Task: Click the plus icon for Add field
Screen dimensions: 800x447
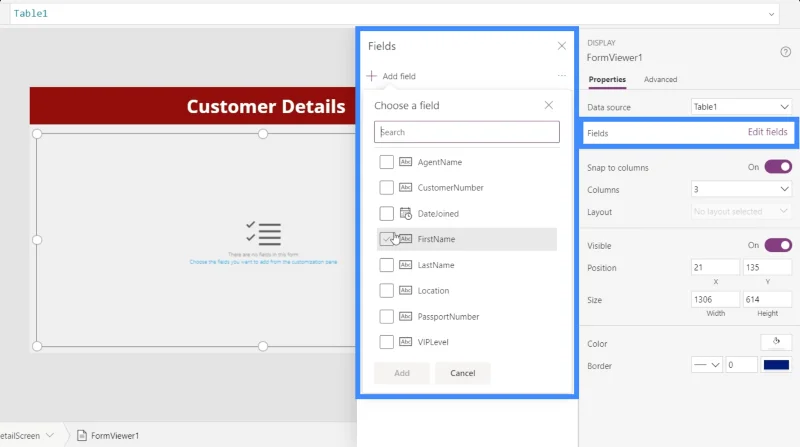Action: click(371, 76)
